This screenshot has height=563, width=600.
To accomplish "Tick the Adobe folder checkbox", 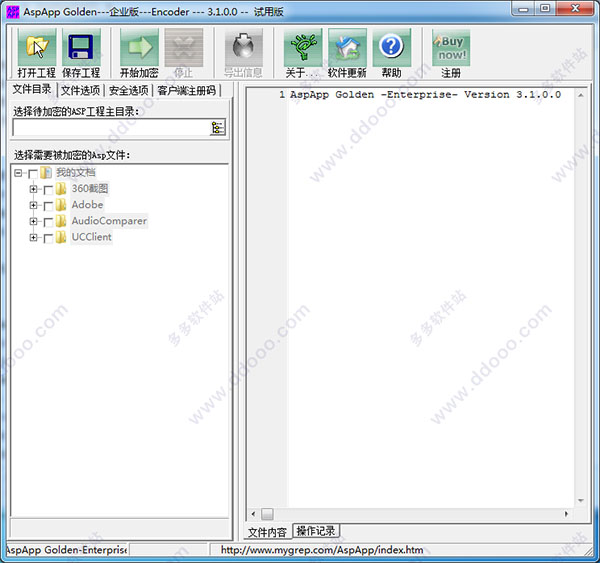I will pyautogui.click(x=48, y=206).
